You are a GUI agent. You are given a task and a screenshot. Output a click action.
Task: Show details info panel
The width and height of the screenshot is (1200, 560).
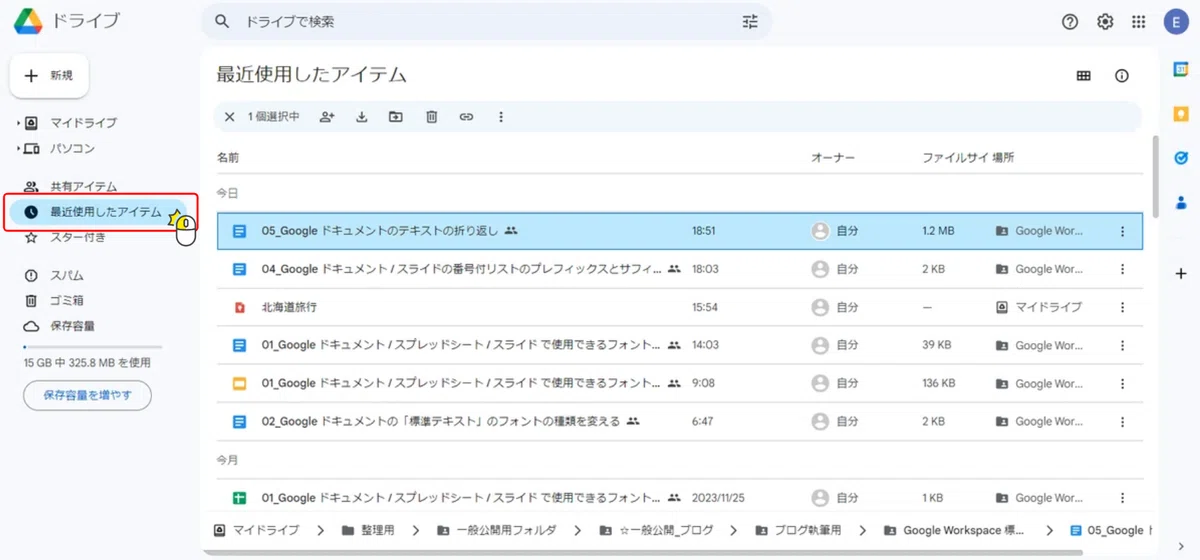pyautogui.click(x=1122, y=75)
